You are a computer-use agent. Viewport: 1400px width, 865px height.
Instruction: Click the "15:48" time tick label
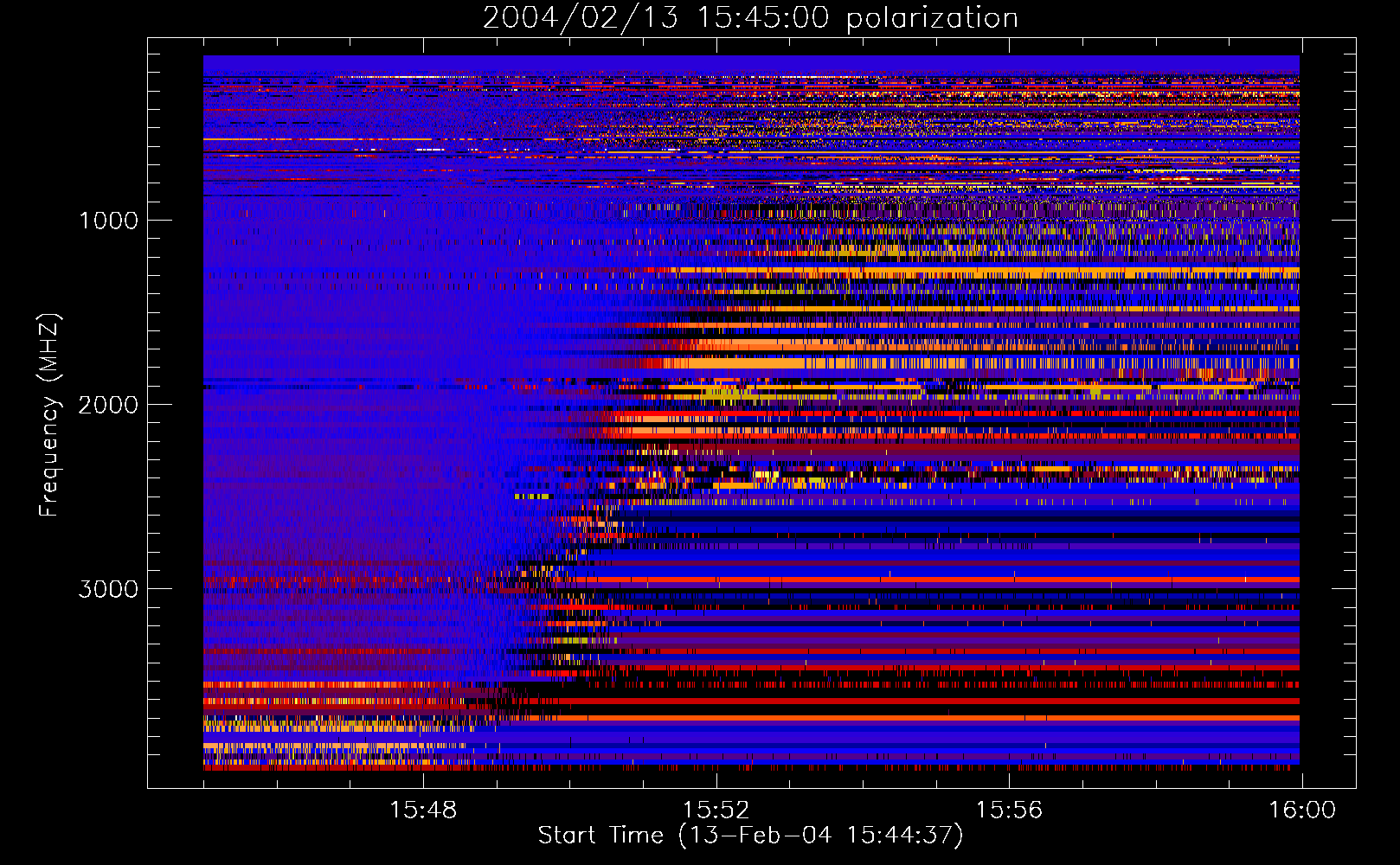tap(423, 811)
